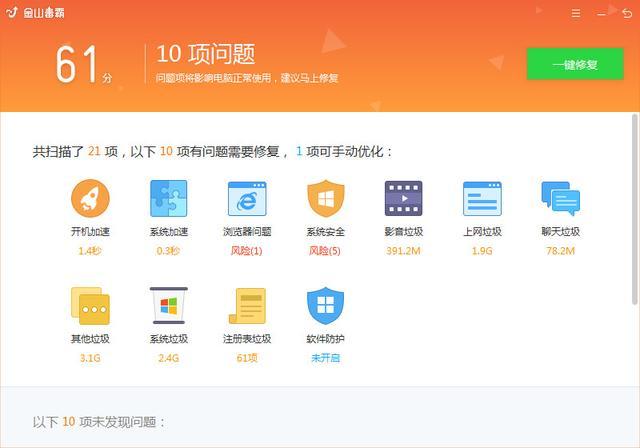The width and height of the screenshot is (640, 448).
Task: Click the 10 项问题 heading
Action: point(205,54)
